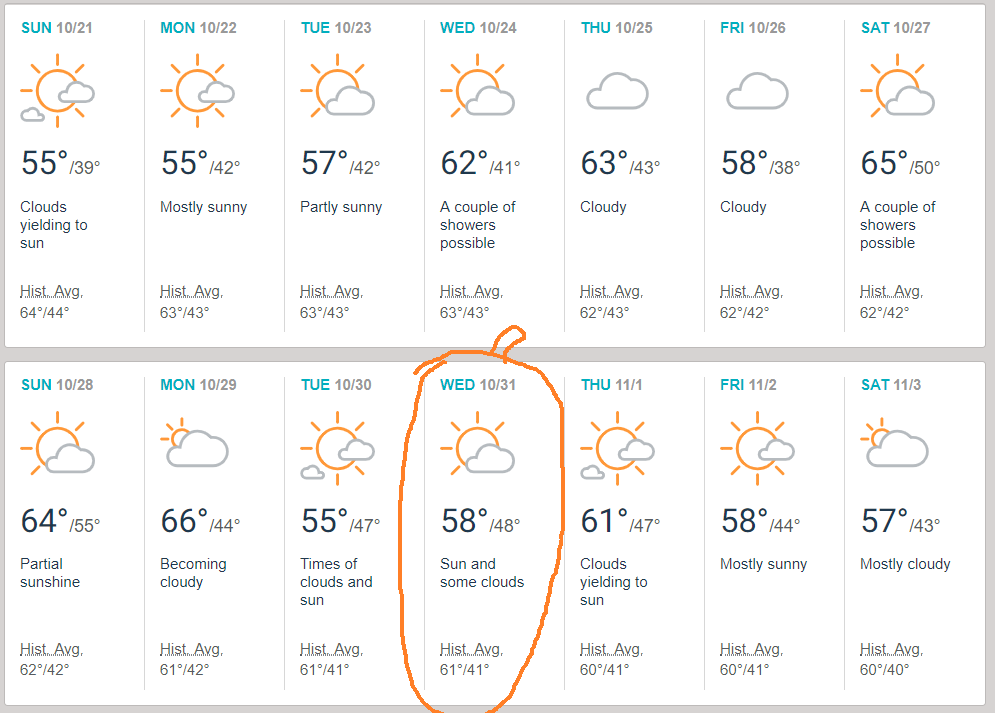
Task: Click the SAT 11/3 mostly cloudy icon
Action: pyautogui.click(x=897, y=447)
